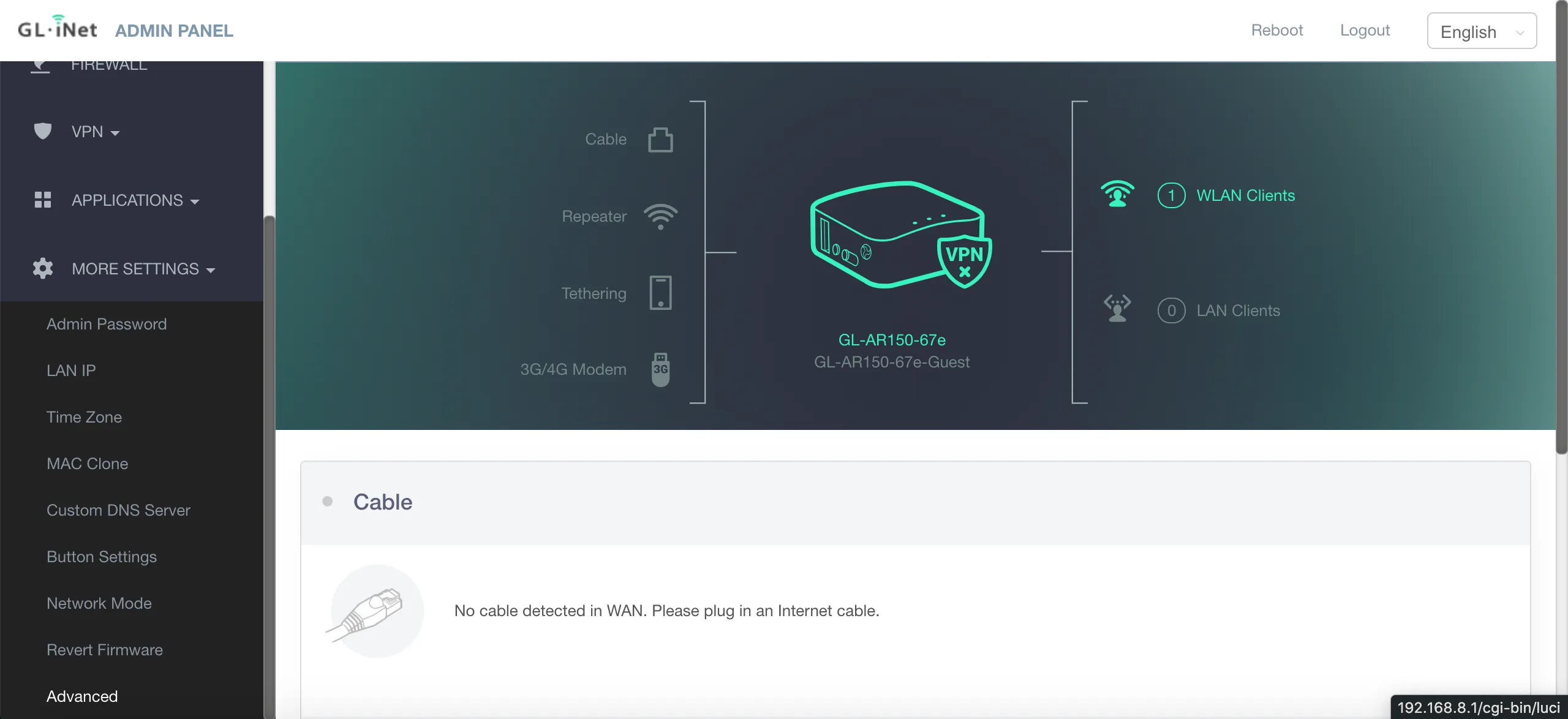Click the LAN Clients wired user icon
The width and height of the screenshot is (1568, 719).
point(1117,309)
